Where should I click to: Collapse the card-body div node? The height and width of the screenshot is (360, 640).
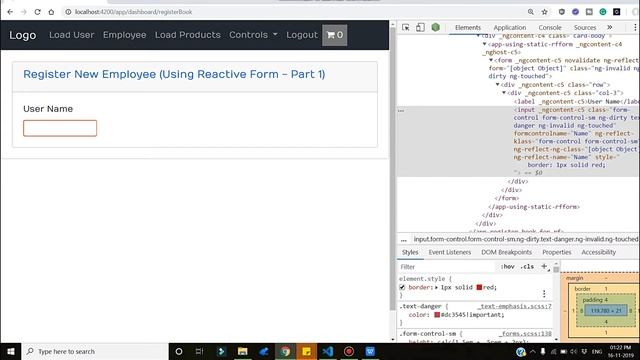point(478,36)
